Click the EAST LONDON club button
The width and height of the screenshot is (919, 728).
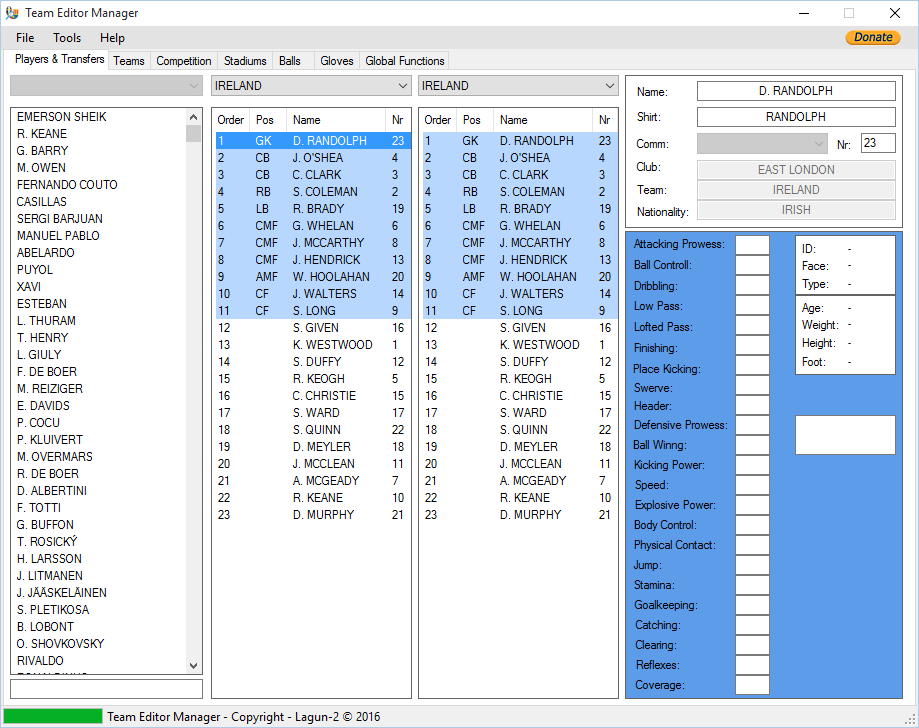coord(795,170)
